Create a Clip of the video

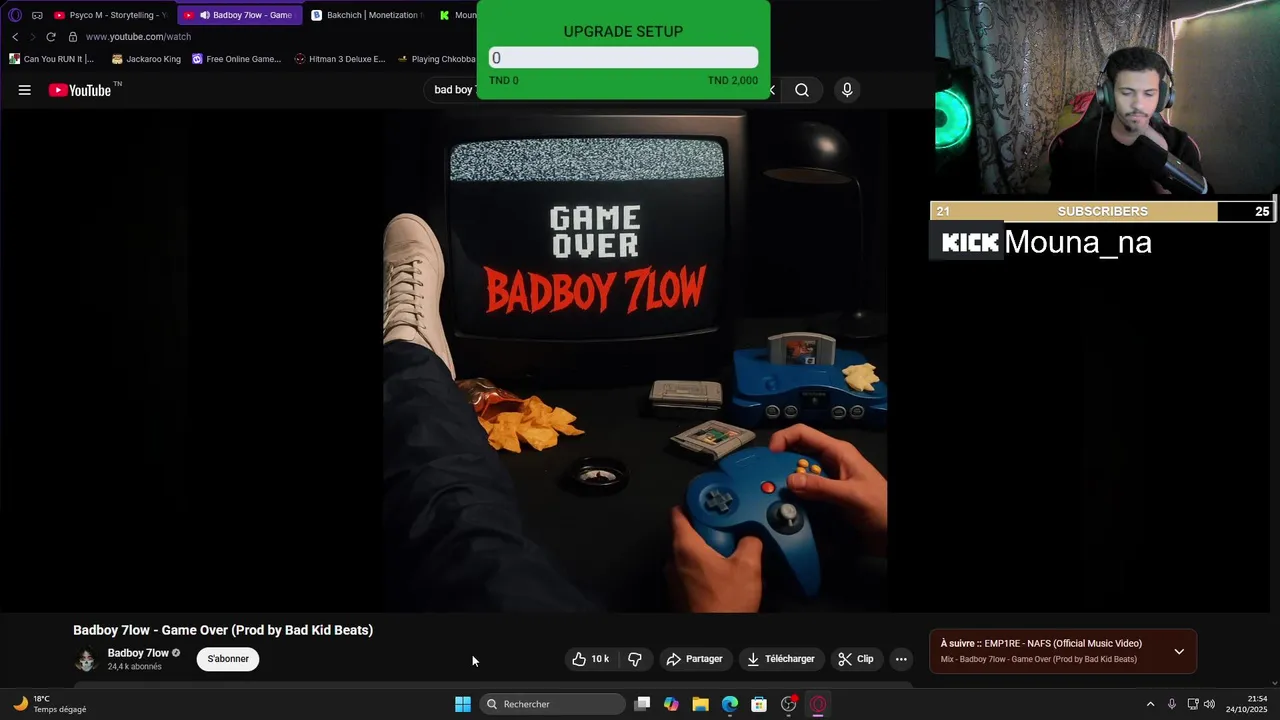[x=856, y=659]
